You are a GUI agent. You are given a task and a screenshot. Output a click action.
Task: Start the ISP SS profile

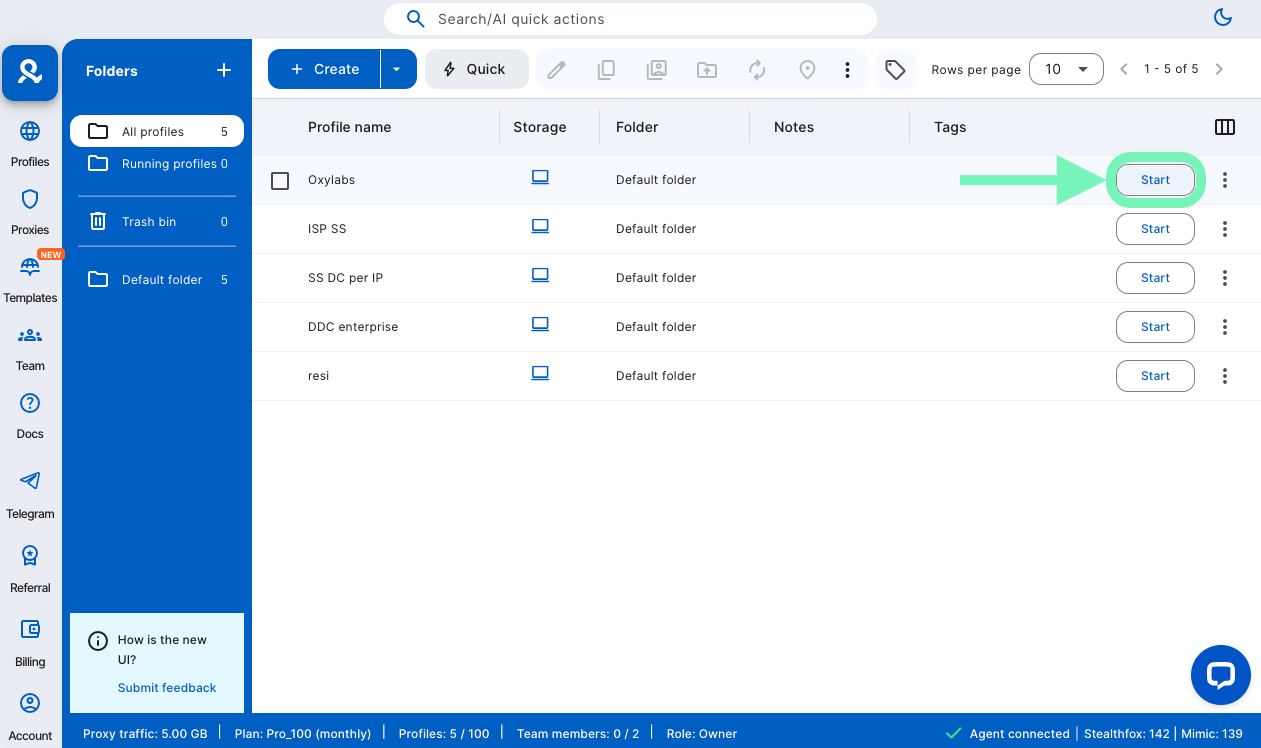(x=1155, y=229)
